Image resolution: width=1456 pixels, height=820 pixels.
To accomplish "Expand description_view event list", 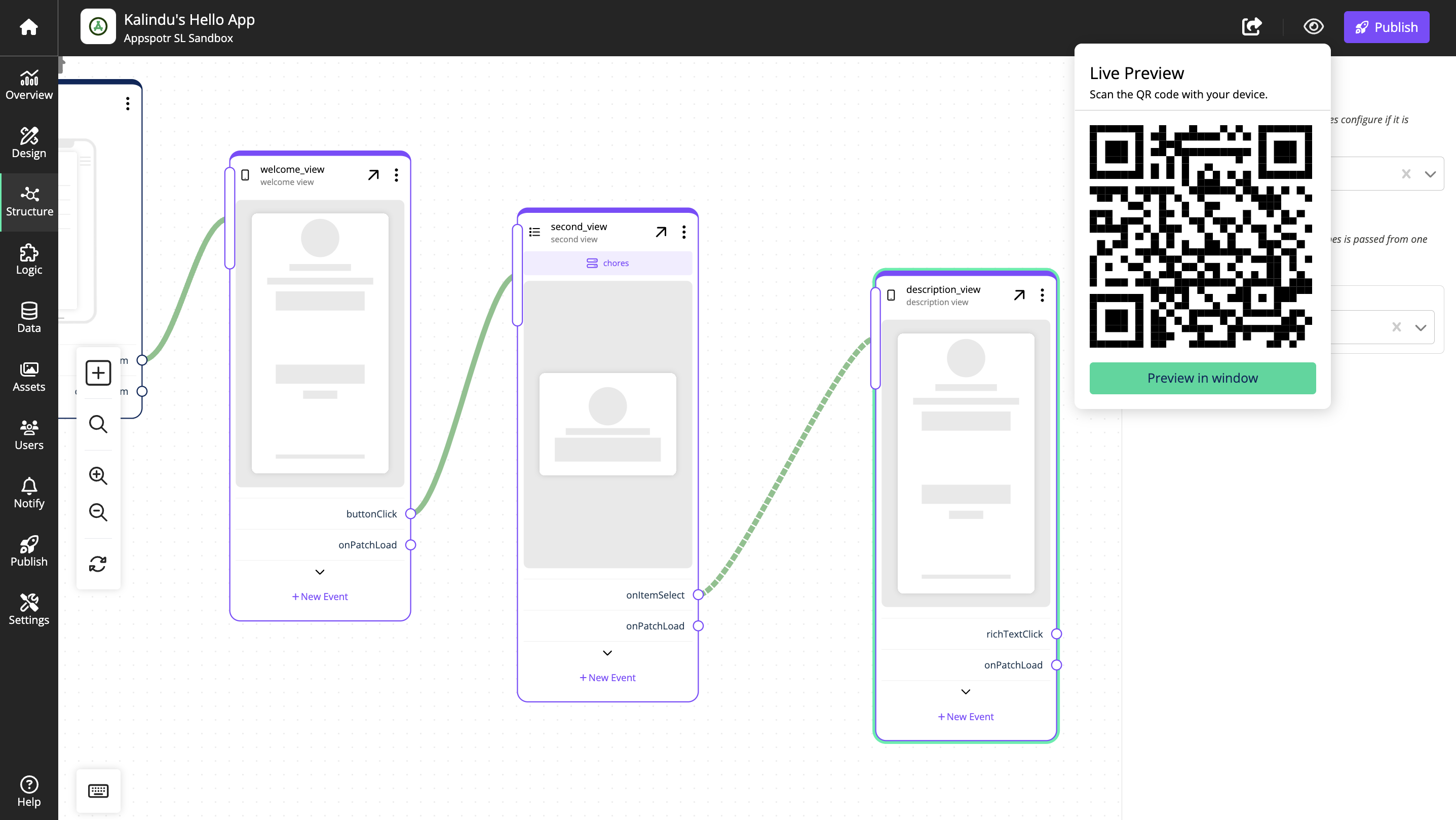I will click(x=965, y=691).
